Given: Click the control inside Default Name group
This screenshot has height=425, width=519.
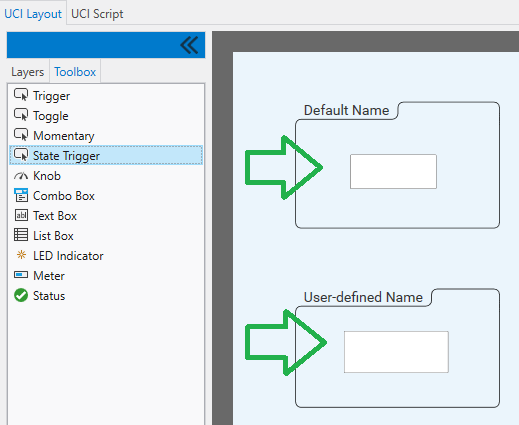Looking at the screenshot, I should (x=393, y=171).
